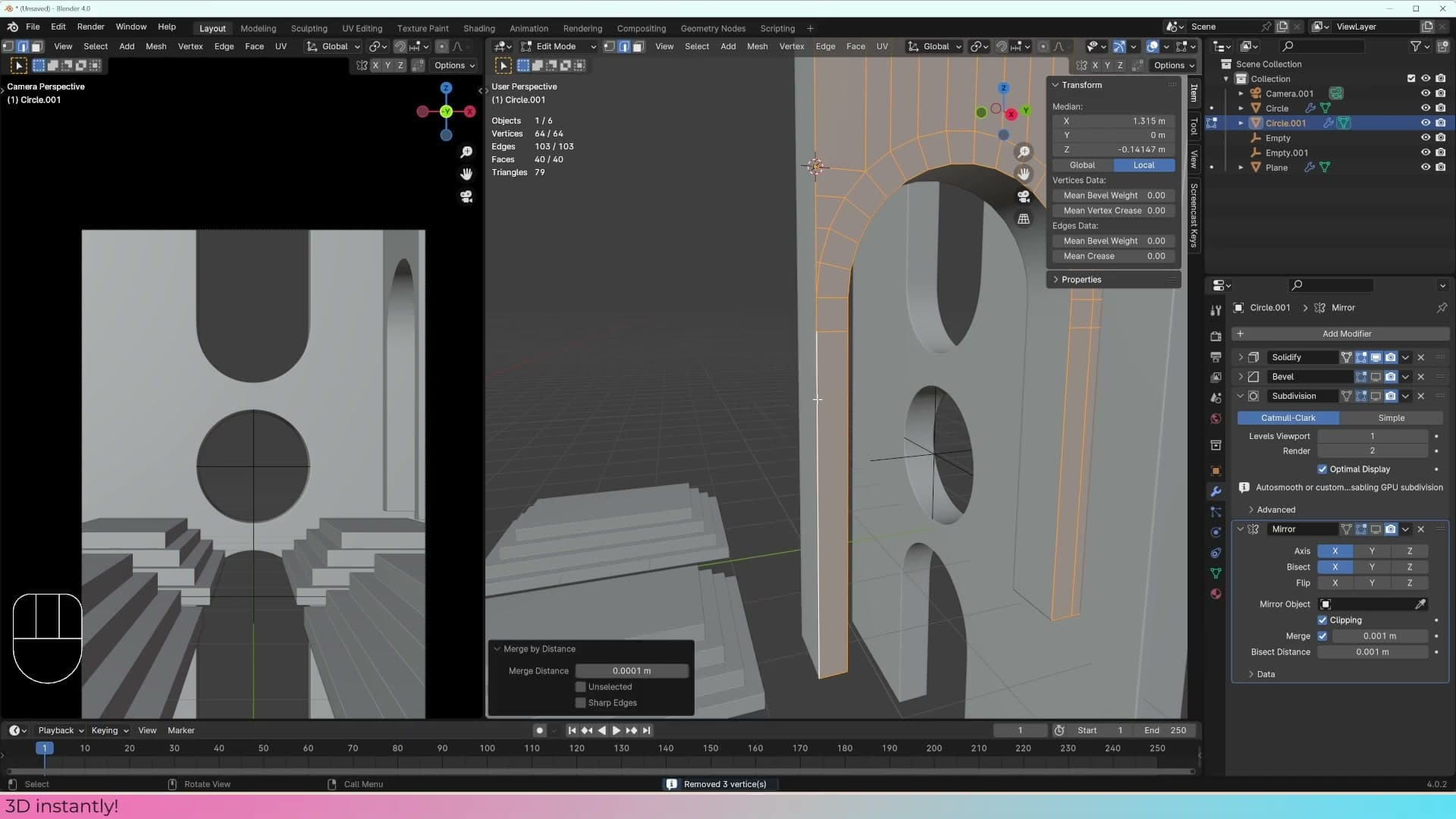1456x819 pixels.
Task: Open Modifiers wrench tab in Properties editor
Action: pos(1216,491)
